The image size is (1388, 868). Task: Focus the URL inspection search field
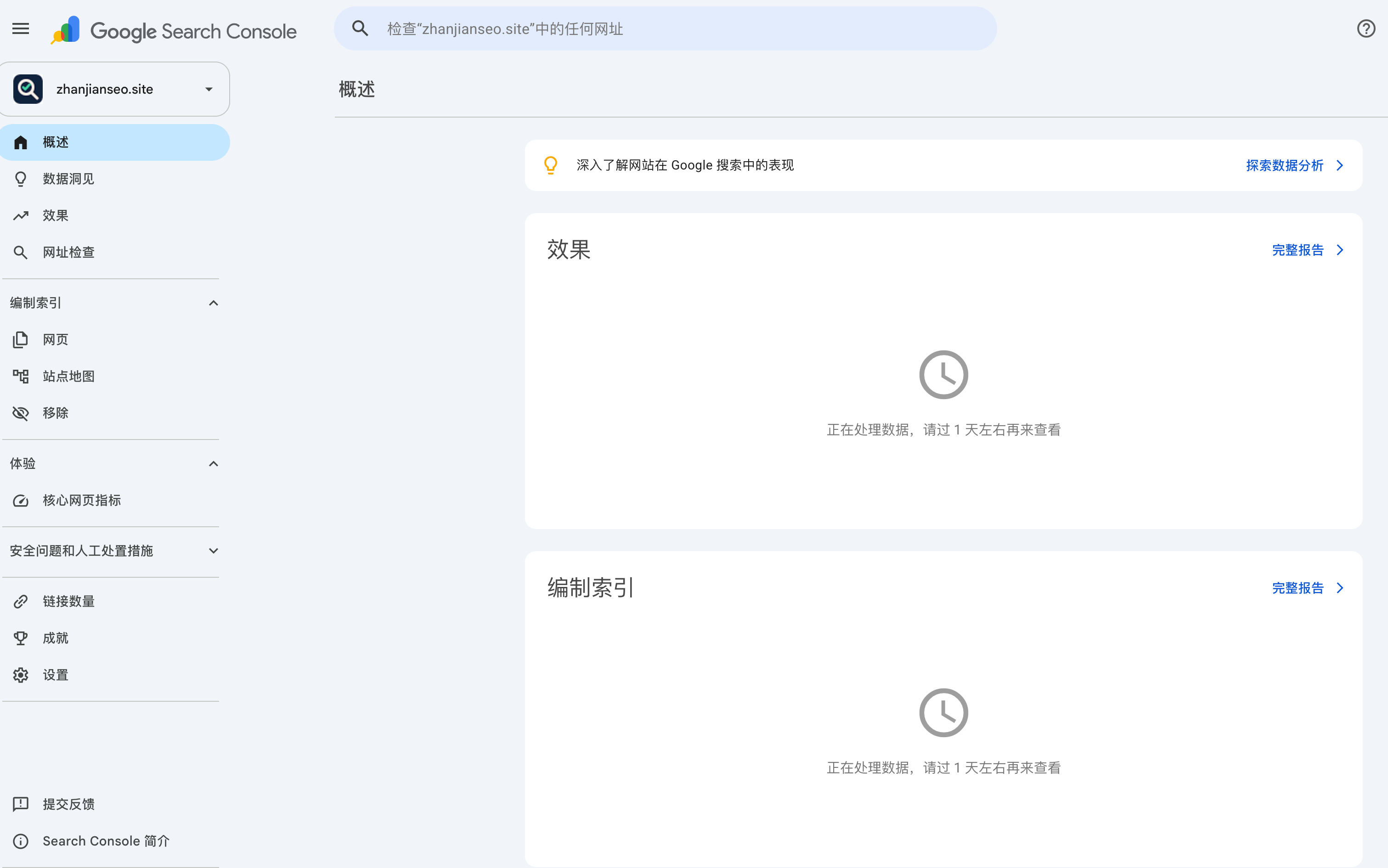coord(666,28)
